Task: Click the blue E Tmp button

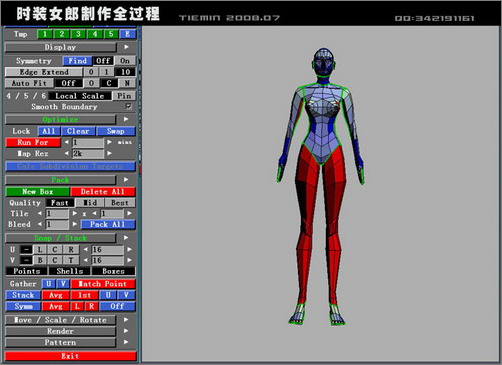Action: click(x=127, y=34)
